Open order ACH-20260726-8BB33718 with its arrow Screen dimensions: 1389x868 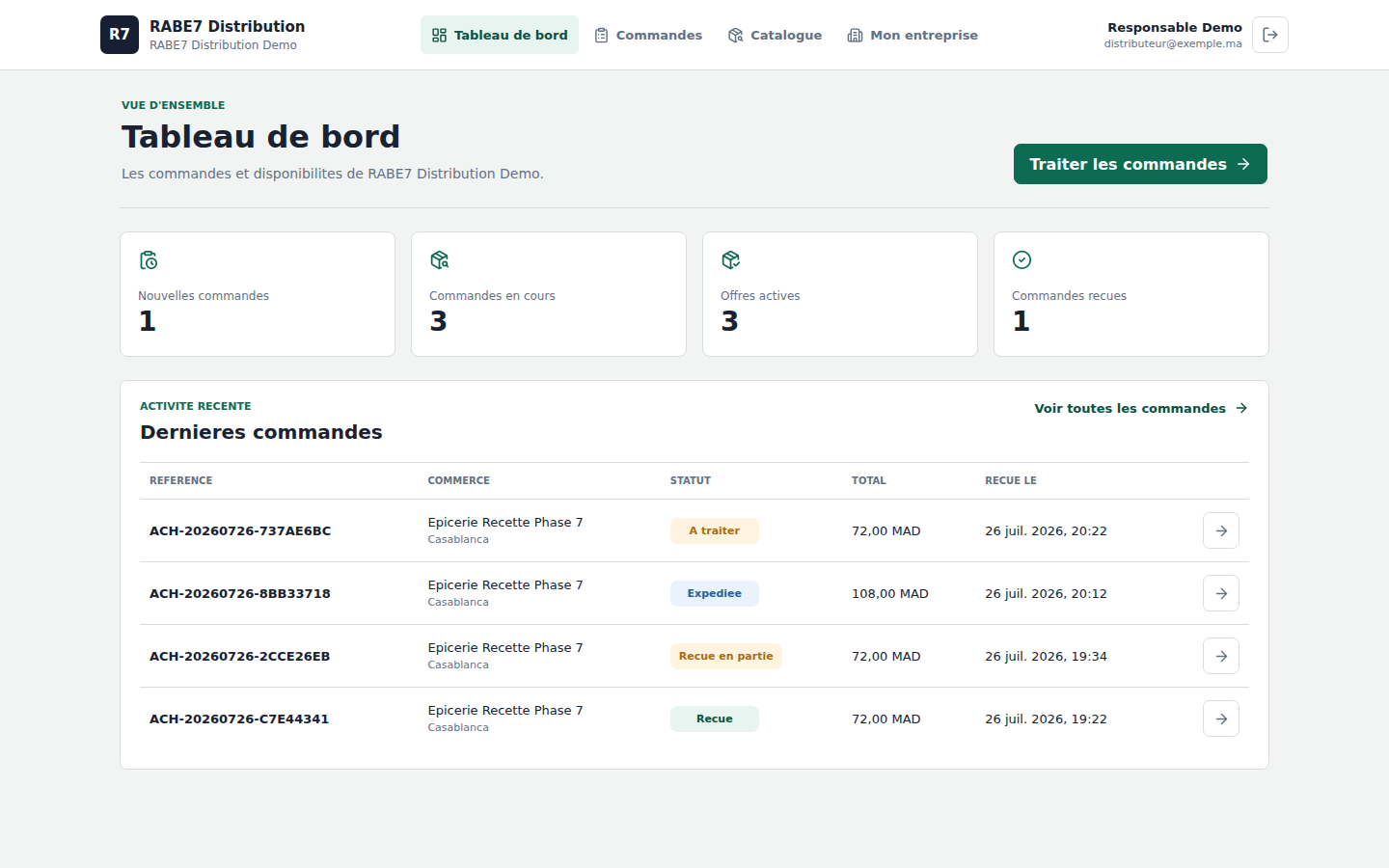[1221, 593]
